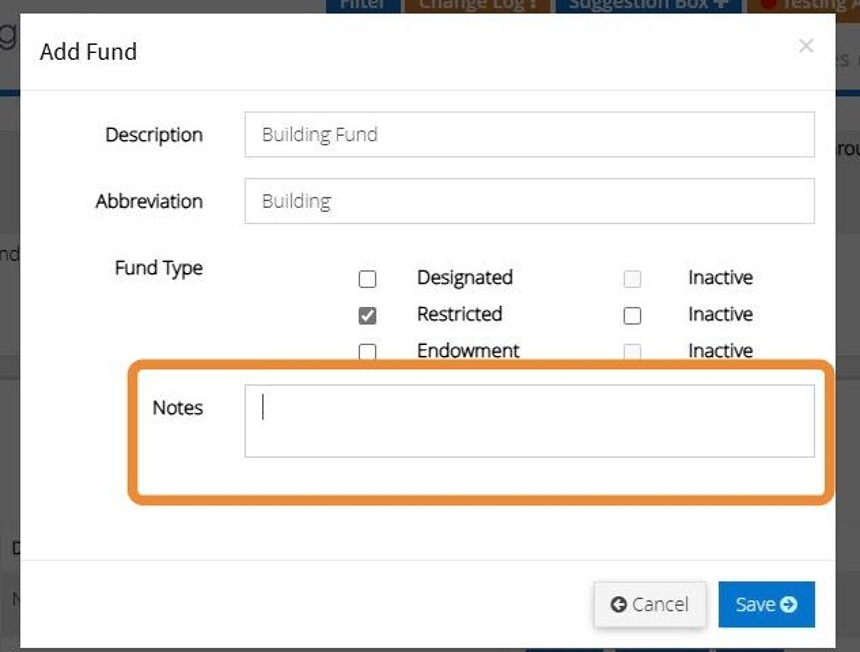Viewport: 860px width, 652px height.
Task: Check the Inactive box beside Designated
Action: pyautogui.click(x=632, y=279)
